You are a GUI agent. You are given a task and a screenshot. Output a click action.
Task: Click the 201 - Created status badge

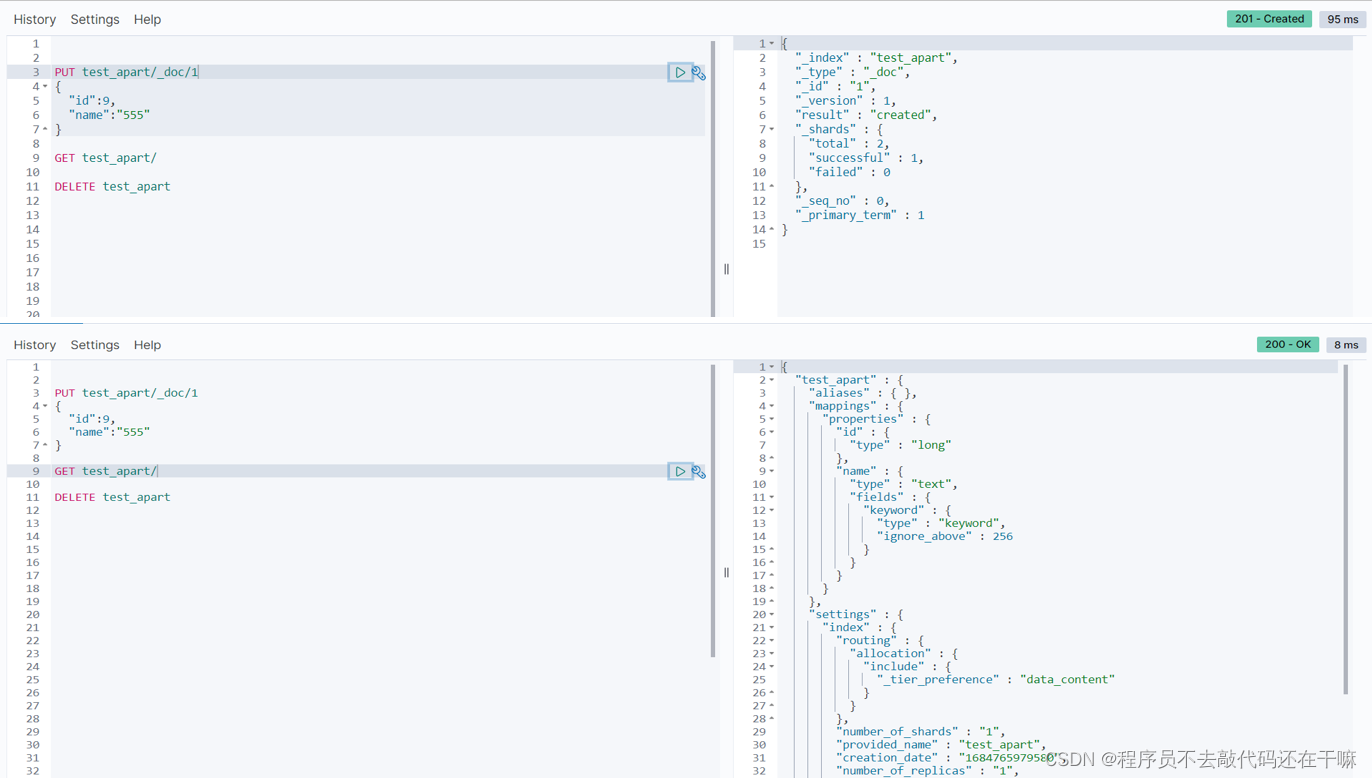pyautogui.click(x=1269, y=19)
